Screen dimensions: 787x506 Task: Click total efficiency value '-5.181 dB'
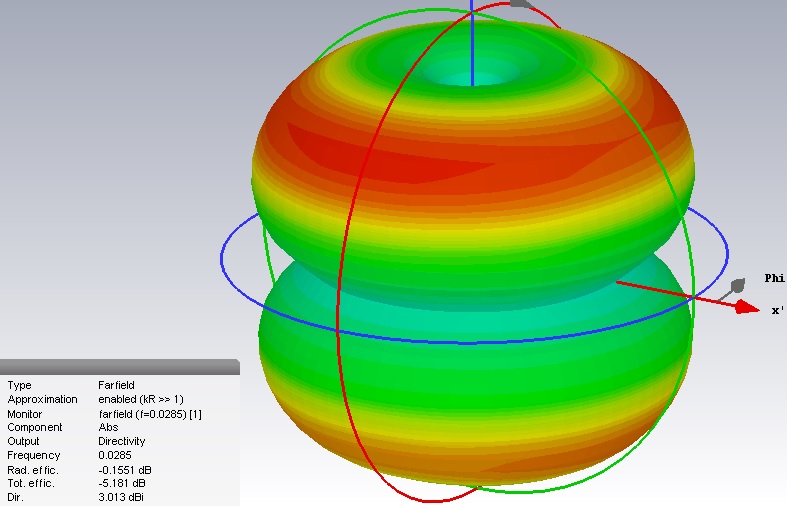[122, 483]
